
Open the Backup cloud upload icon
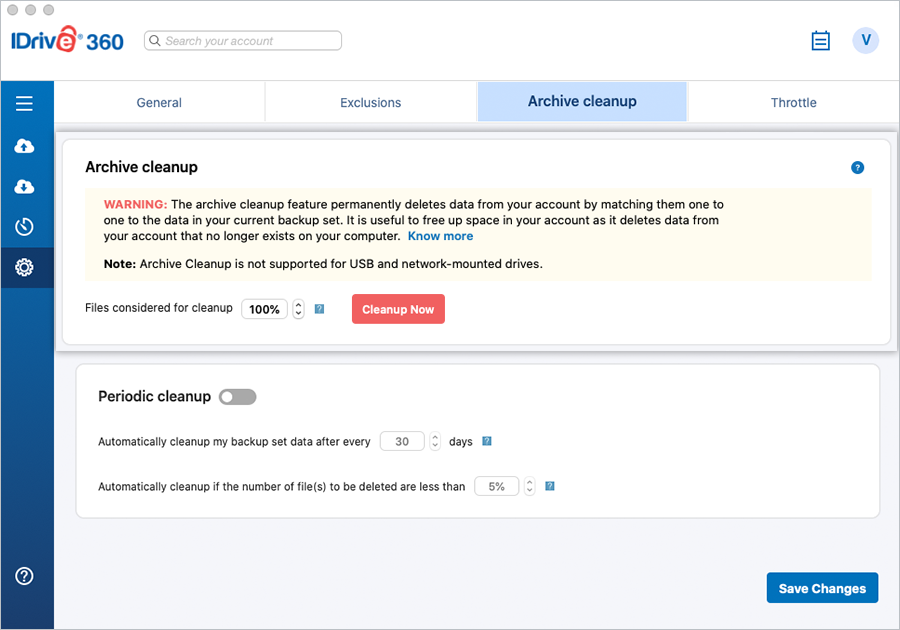click(25, 147)
